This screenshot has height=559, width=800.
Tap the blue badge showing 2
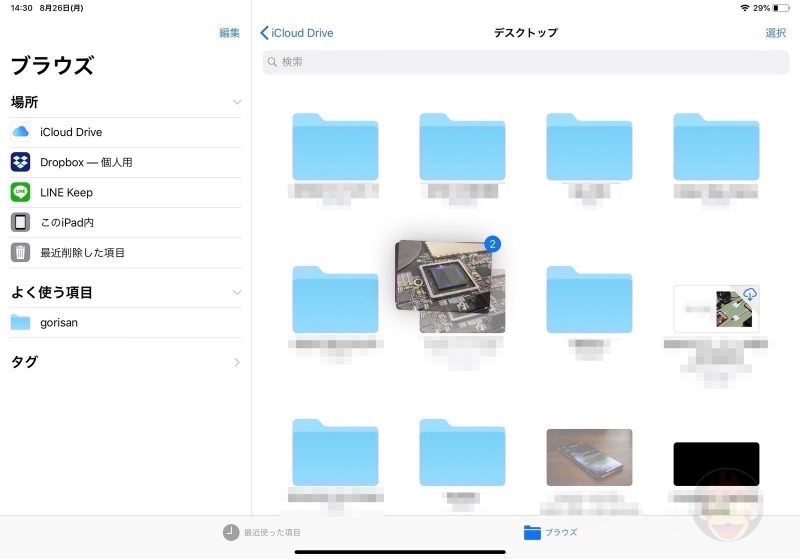click(492, 244)
